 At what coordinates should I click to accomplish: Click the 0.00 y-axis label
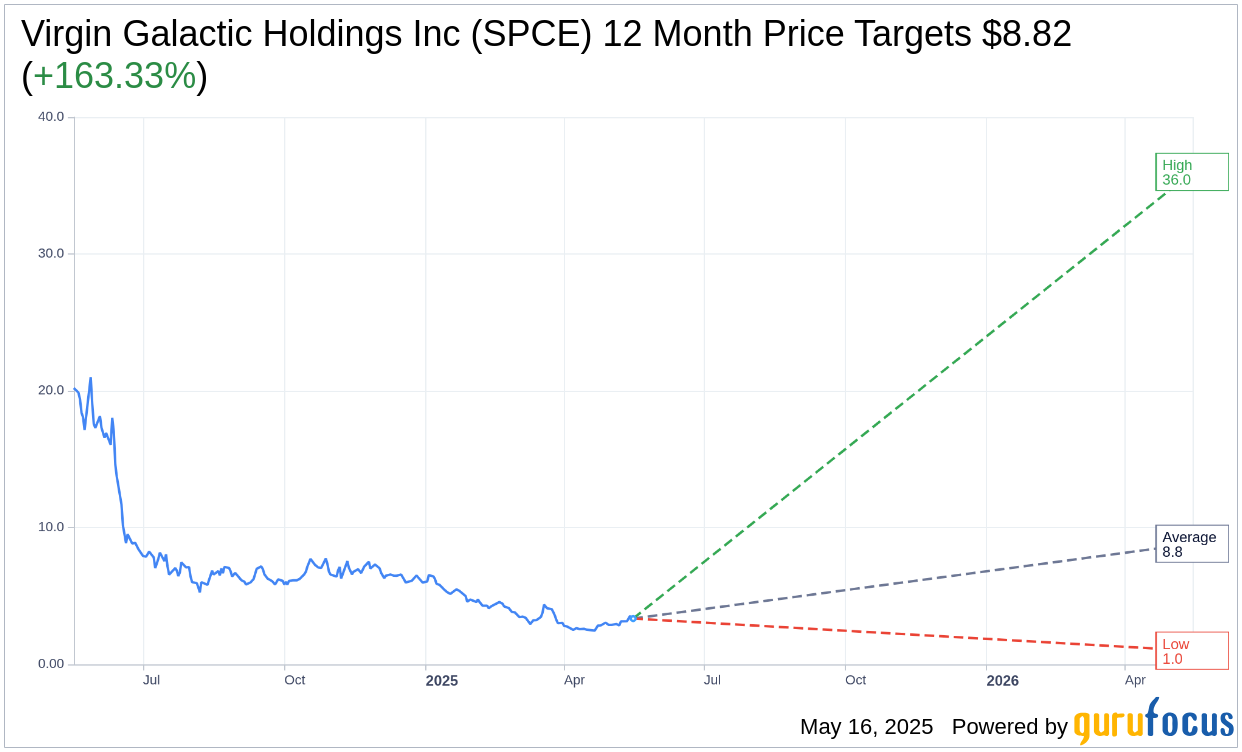(51, 664)
